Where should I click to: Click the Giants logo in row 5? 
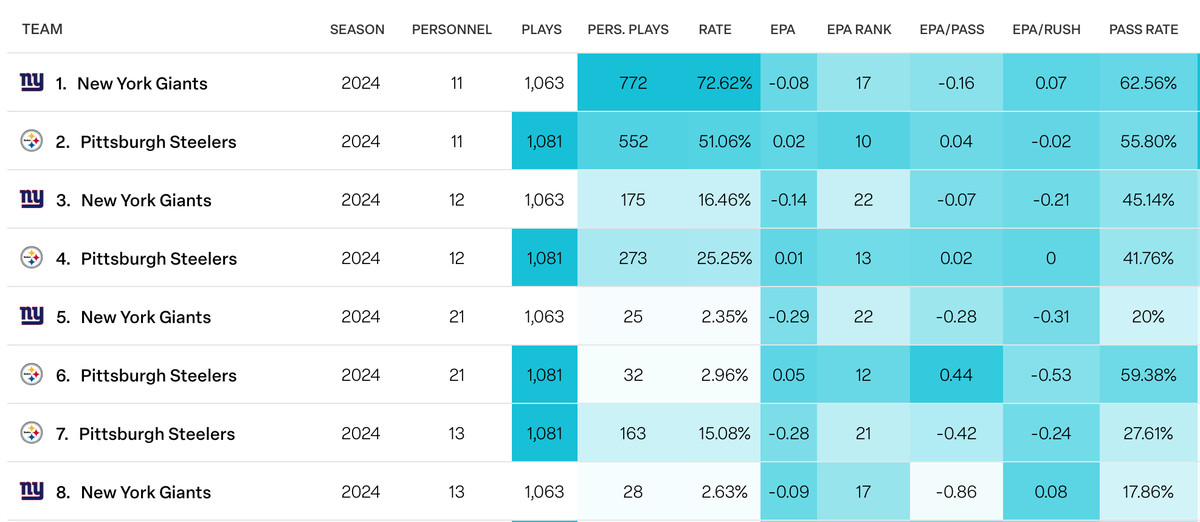(32, 317)
